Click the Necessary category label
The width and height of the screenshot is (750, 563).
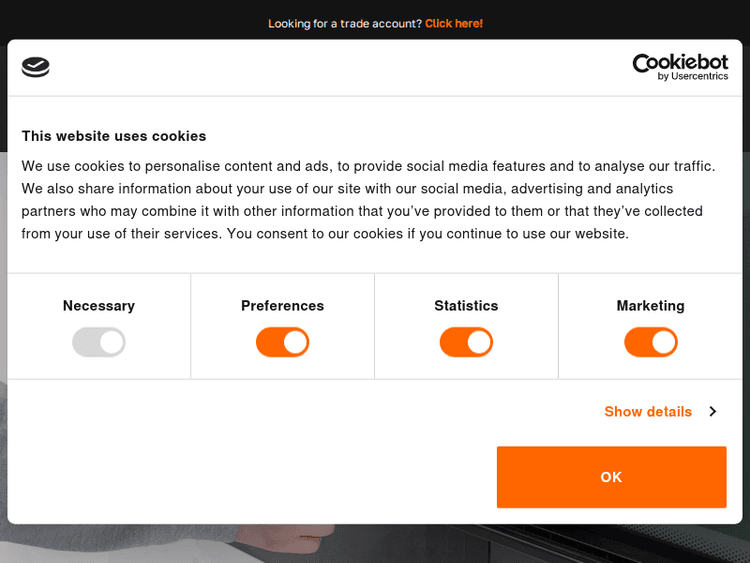pyautogui.click(x=99, y=306)
